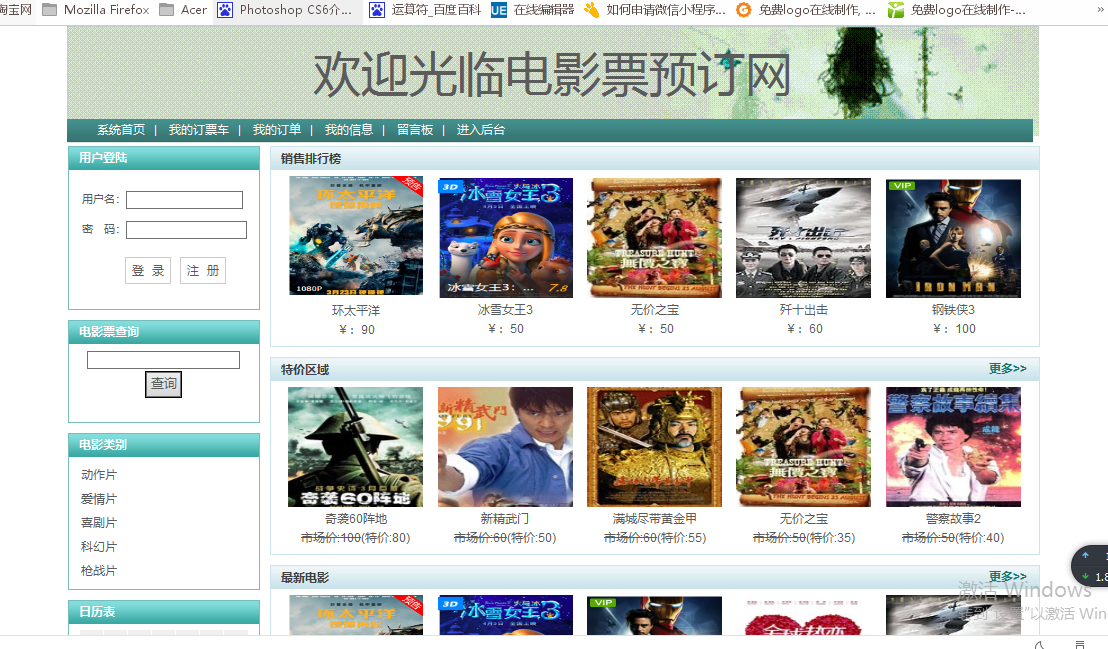Select the 科幻片 category
The height and width of the screenshot is (649, 1108).
tap(99, 547)
